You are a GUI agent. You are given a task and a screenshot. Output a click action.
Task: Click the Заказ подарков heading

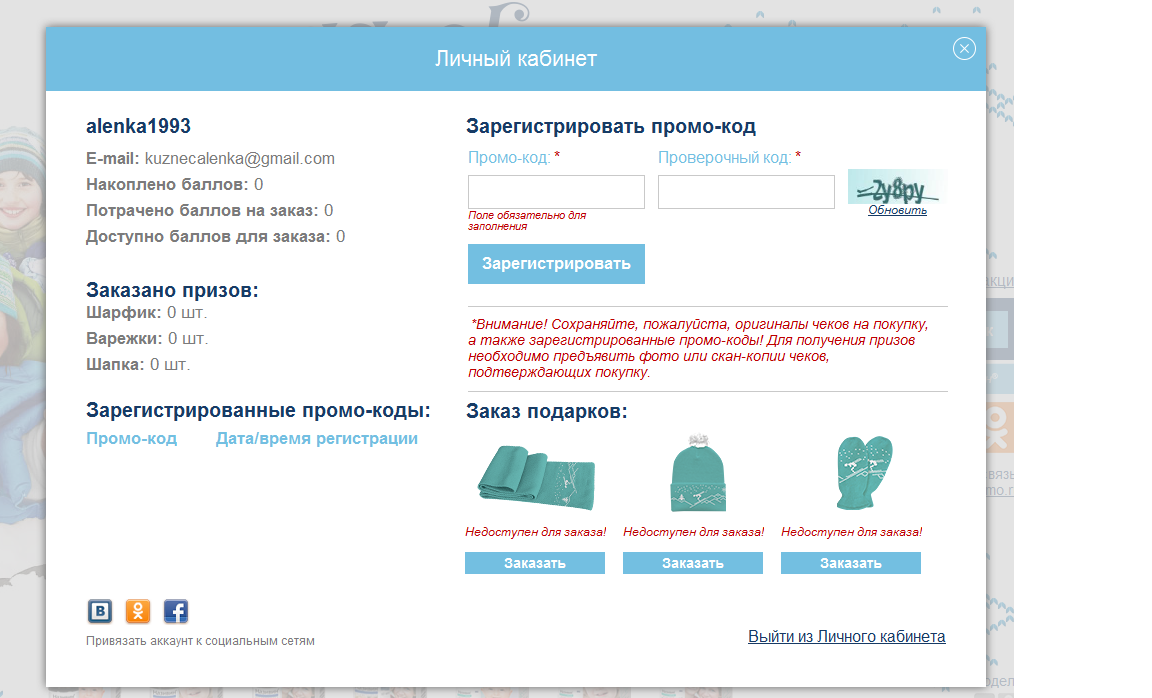click(547, 411)
